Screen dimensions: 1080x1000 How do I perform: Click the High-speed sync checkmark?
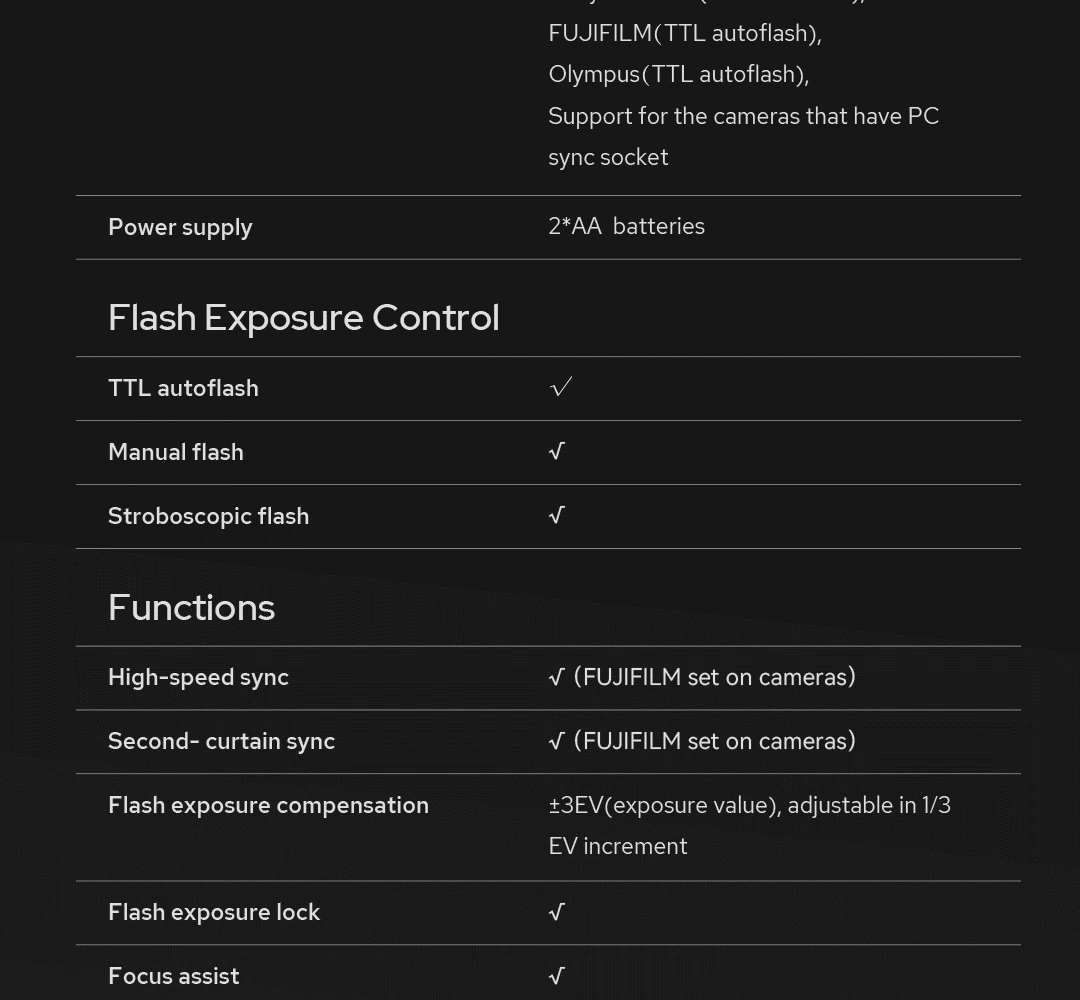click(x=557, y=678)
